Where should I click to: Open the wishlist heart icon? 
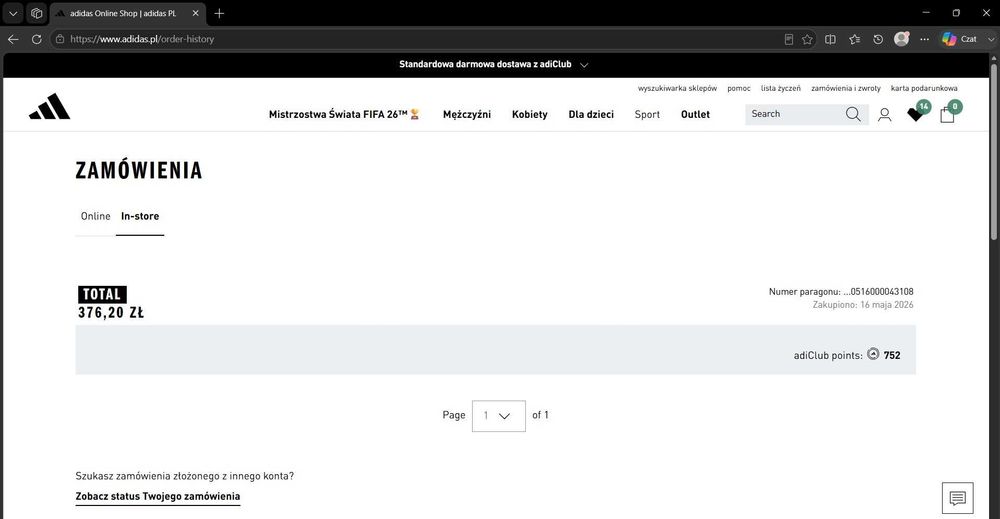(x=915, y=114)
